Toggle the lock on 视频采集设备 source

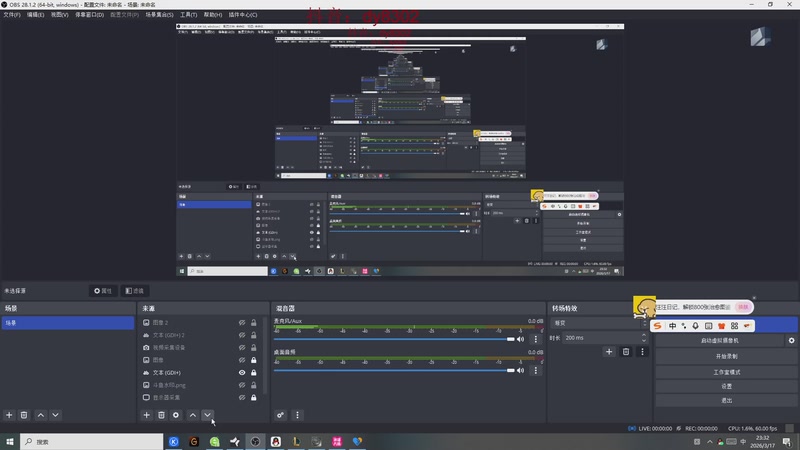pos(254,347)
